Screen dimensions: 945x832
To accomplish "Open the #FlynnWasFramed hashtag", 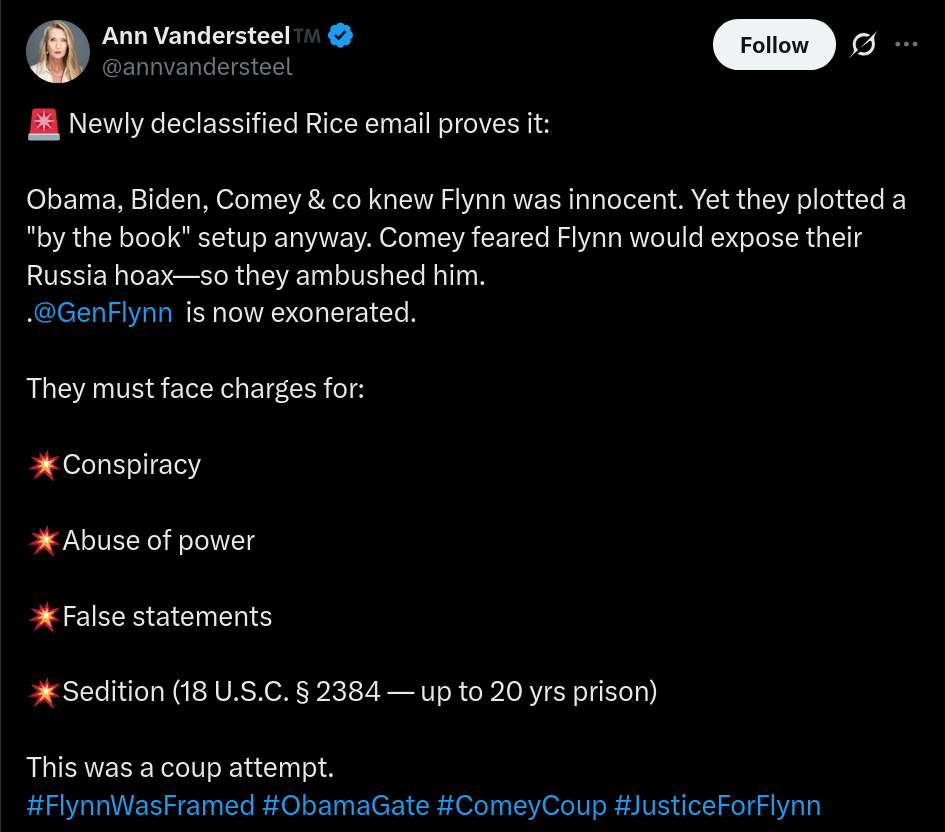I will (140, 805).
